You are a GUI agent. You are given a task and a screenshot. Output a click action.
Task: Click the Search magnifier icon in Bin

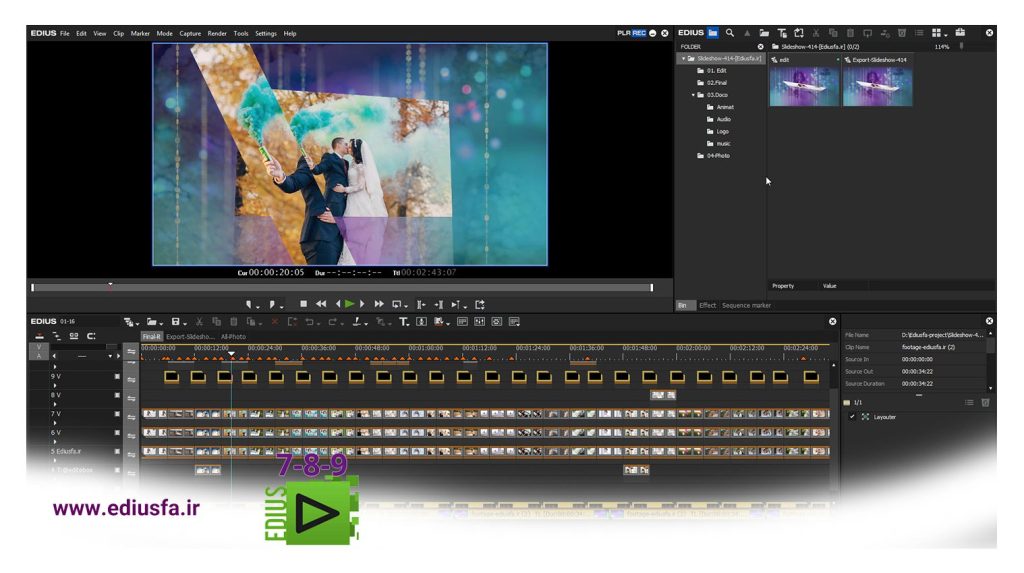tap(729, 33)
